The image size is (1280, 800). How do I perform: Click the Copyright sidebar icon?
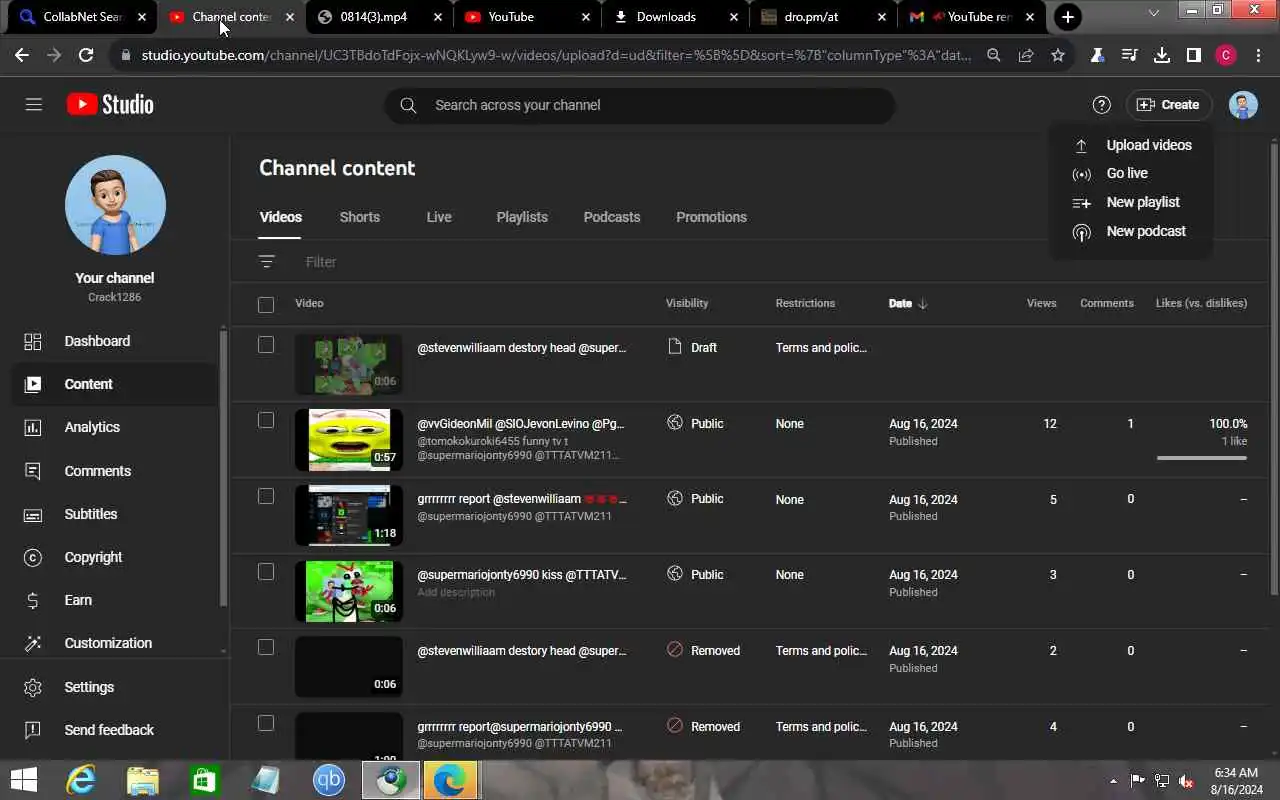click(x=33, y=557)
